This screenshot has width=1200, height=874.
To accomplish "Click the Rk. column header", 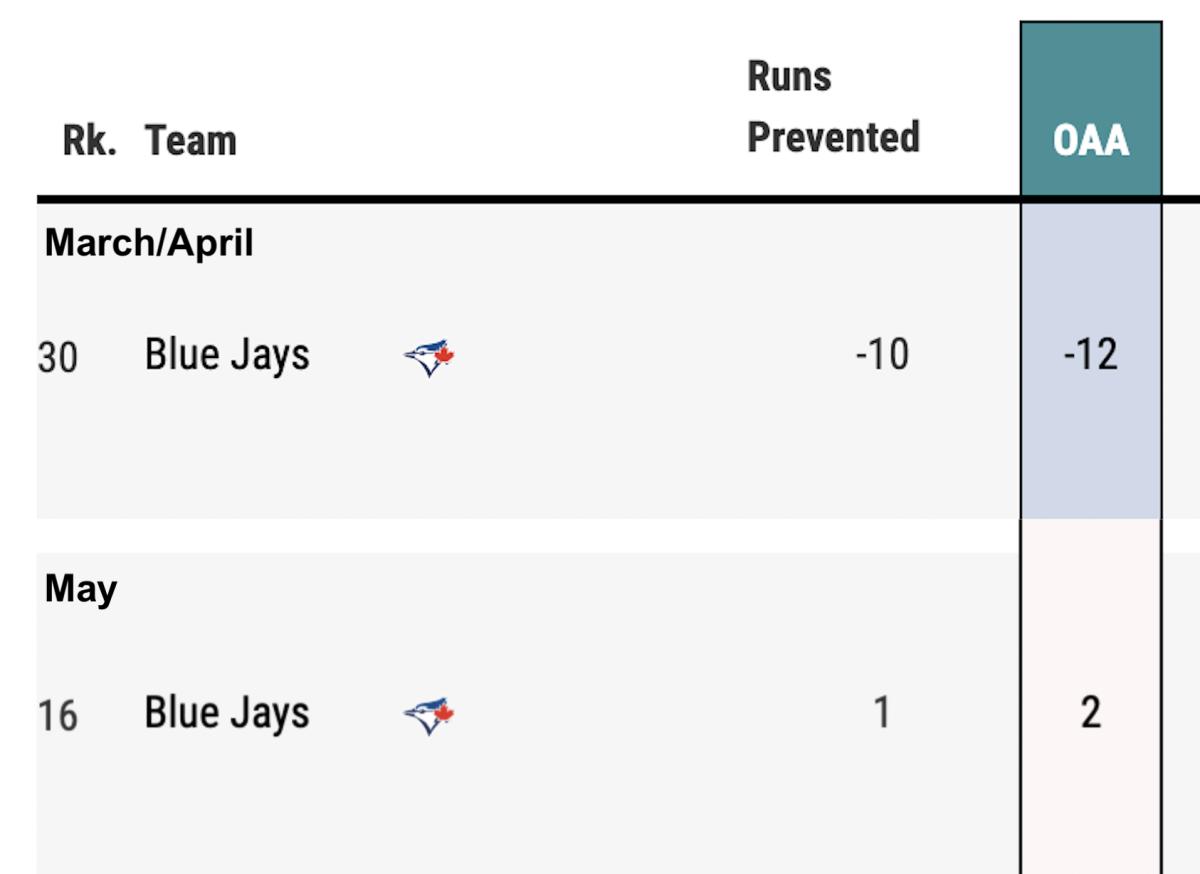I will [90, 140].
